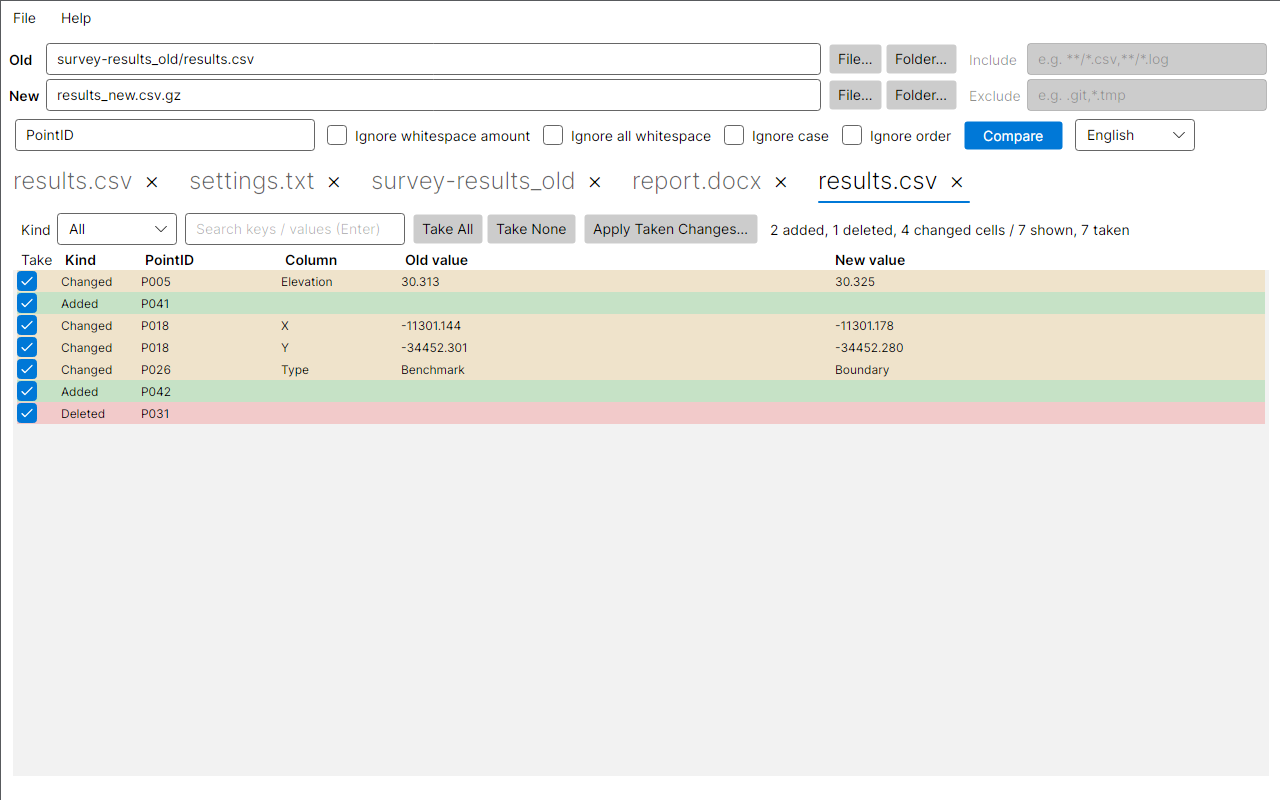
Task: Uncheck Take for Deleted P031 row
Action: click(x=27, y=414)
